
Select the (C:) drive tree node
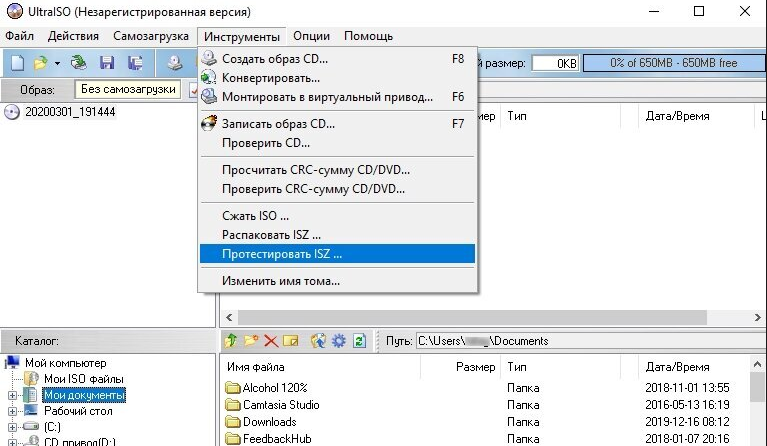pyautogui.click(x=52, y=427)
